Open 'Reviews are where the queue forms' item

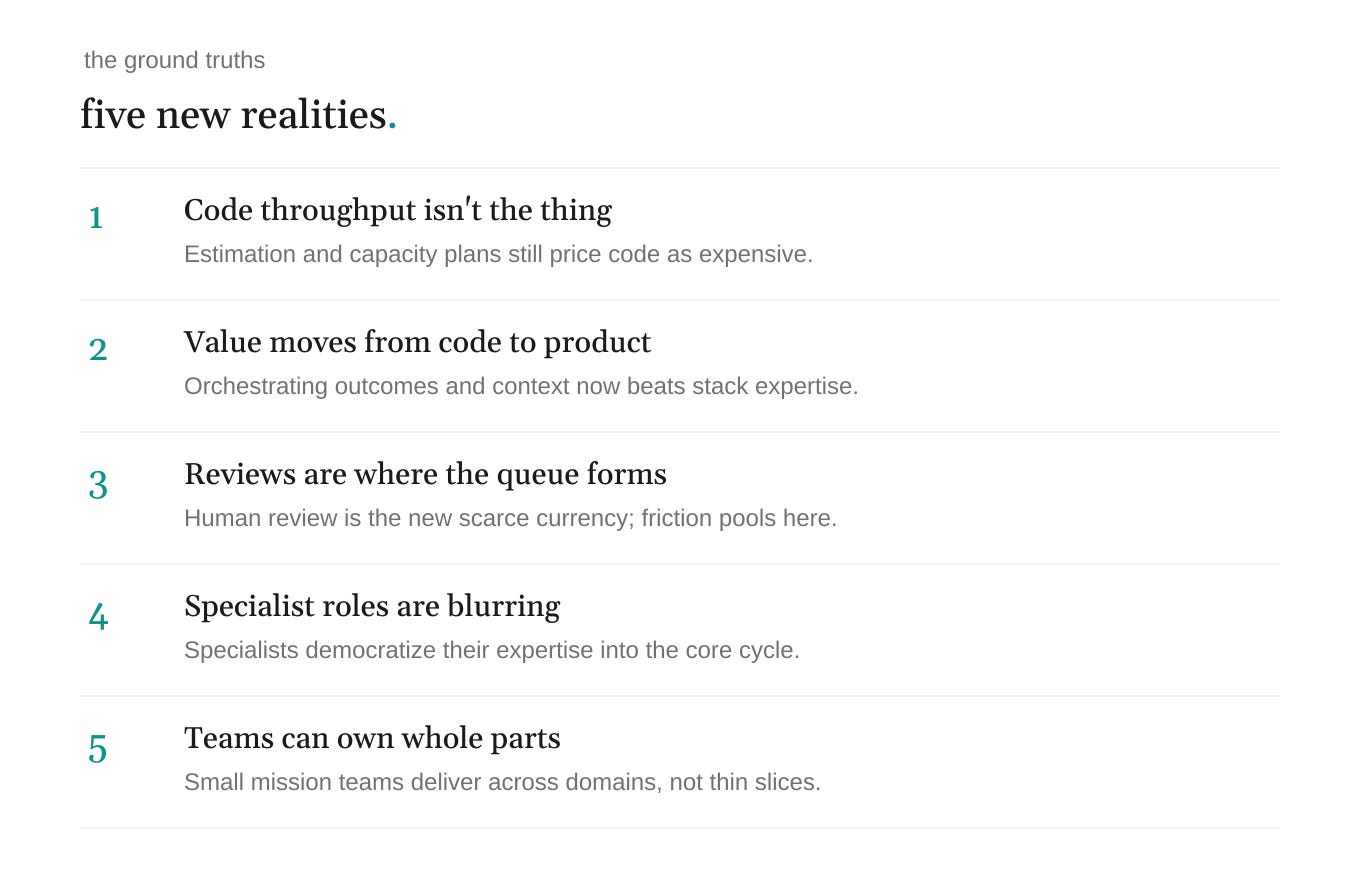[x=680, y=498]
